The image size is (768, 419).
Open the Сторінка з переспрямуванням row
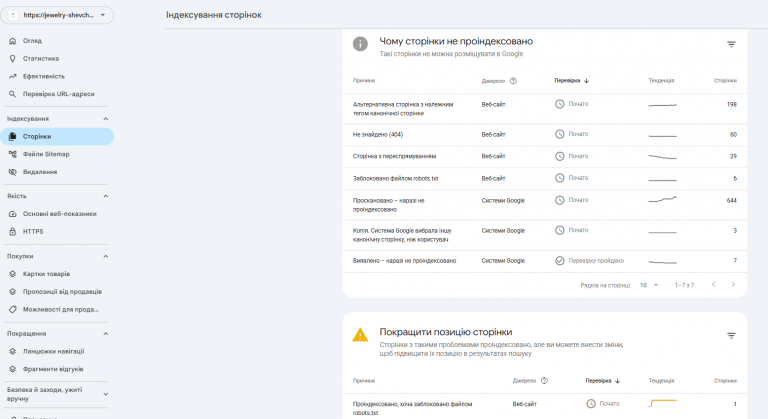545,156
